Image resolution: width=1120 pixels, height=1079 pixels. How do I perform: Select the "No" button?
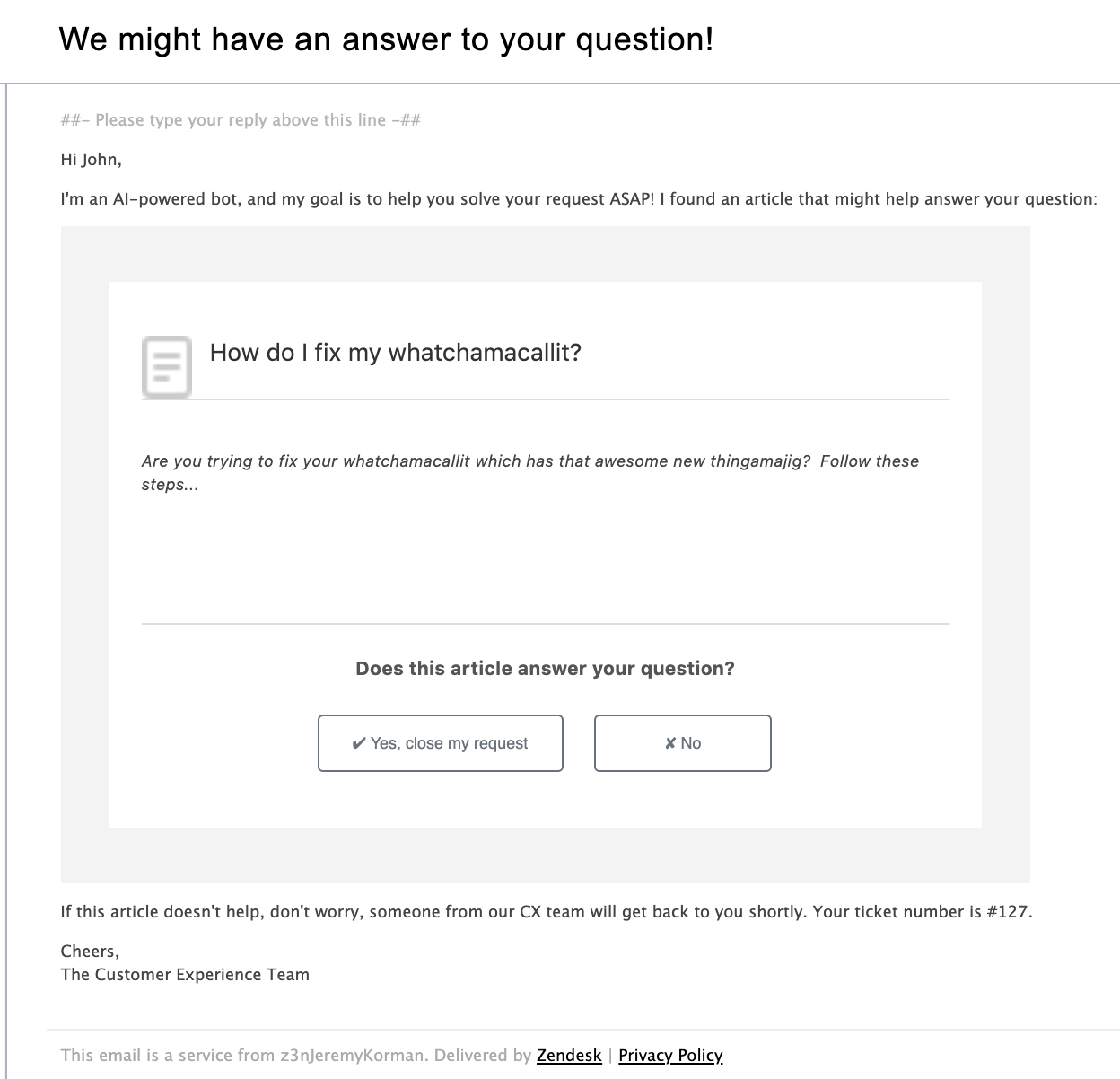click(x=683, y=743)
